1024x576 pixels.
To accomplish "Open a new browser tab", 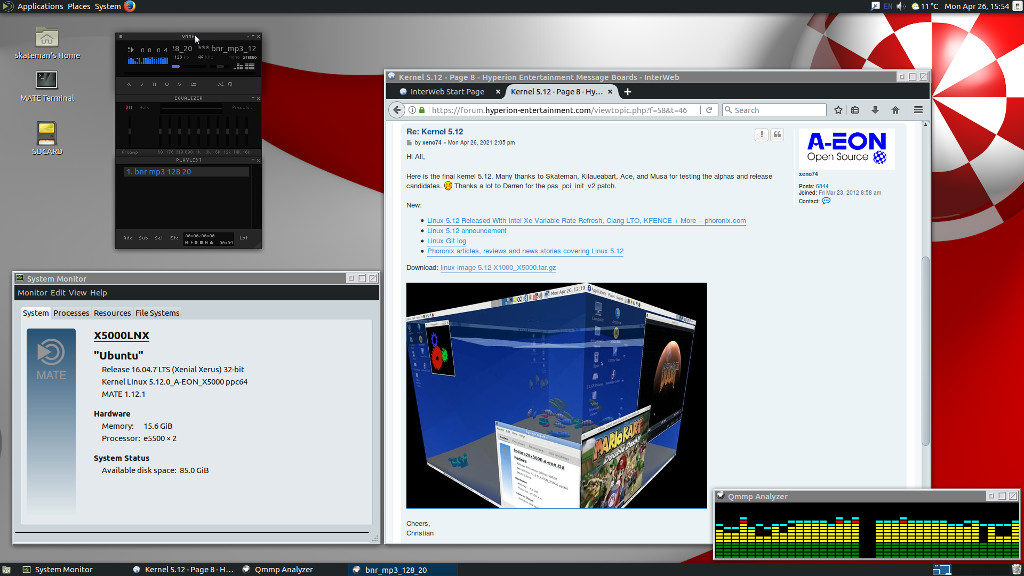I will [628, 91].
